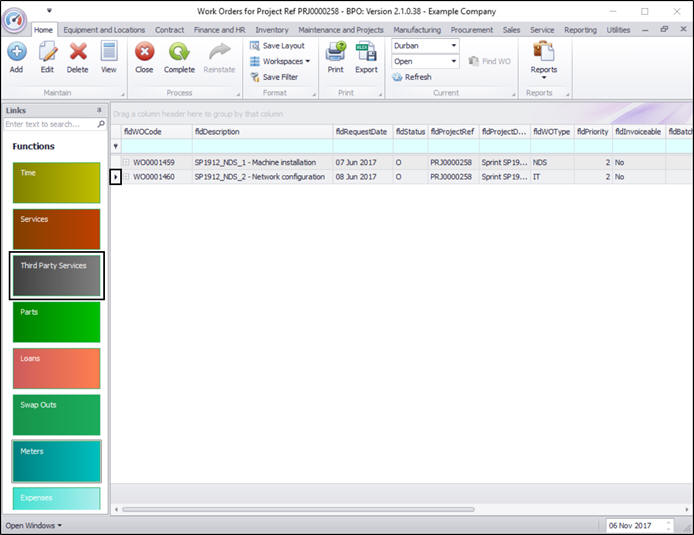Viewport: 694px width, 535px height.
Task: Click the Edit pencil icon
Action: coord(47,52)
